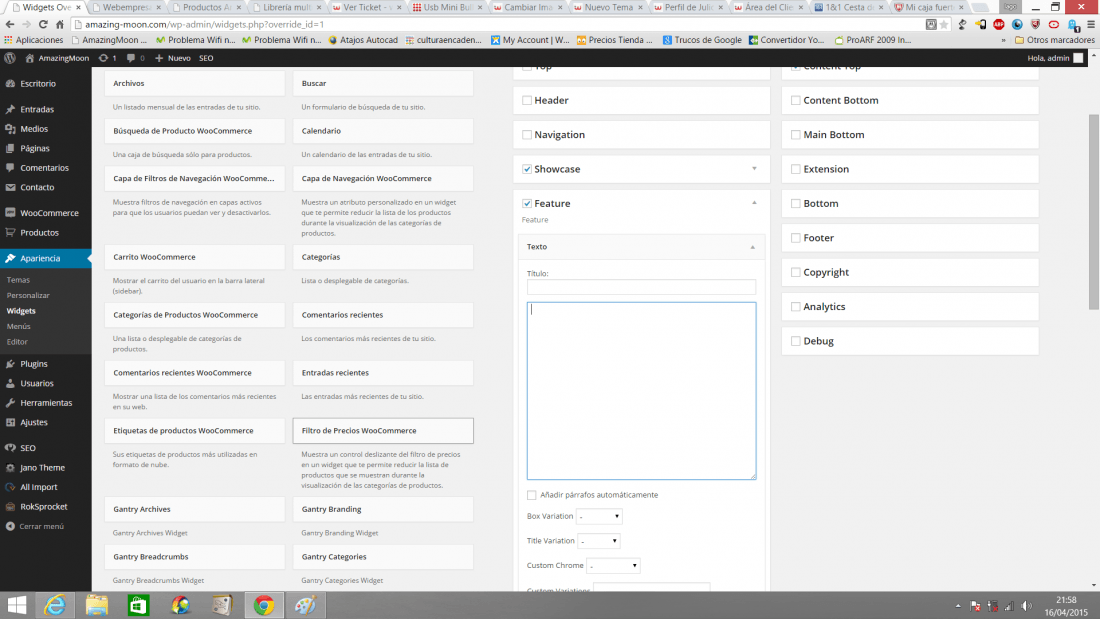
Task: Check the Content Bottom checkbox
Action: click(796, 100)
